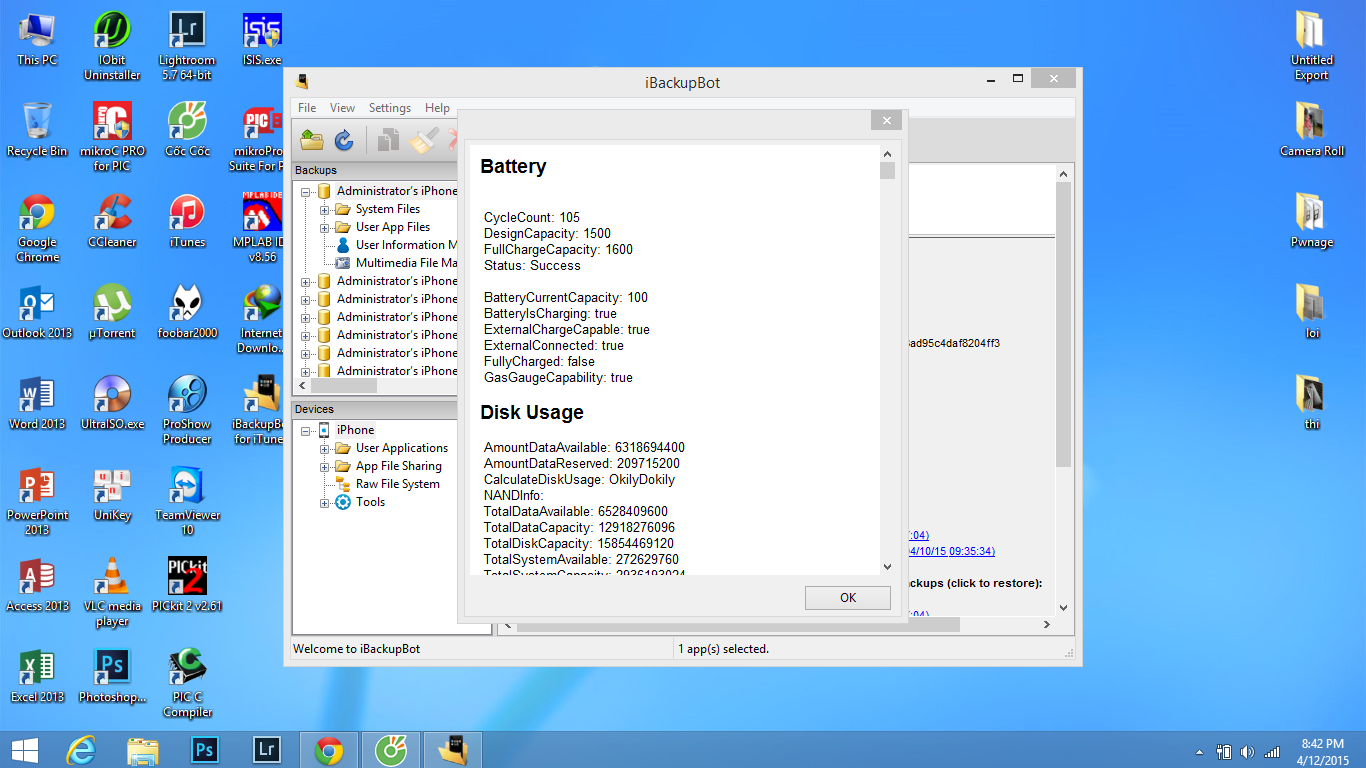
Task: Expand the System Files tree node
Action: pyautogui.click(x=325, y=209)
